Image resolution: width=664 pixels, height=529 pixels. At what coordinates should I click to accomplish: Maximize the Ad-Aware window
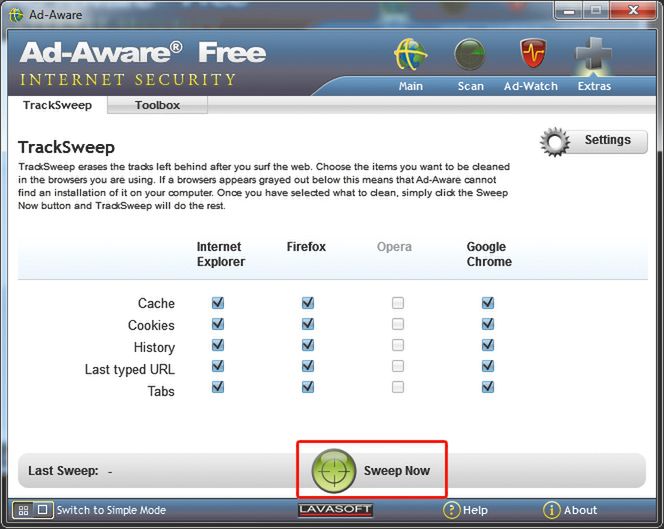[596, 10]
